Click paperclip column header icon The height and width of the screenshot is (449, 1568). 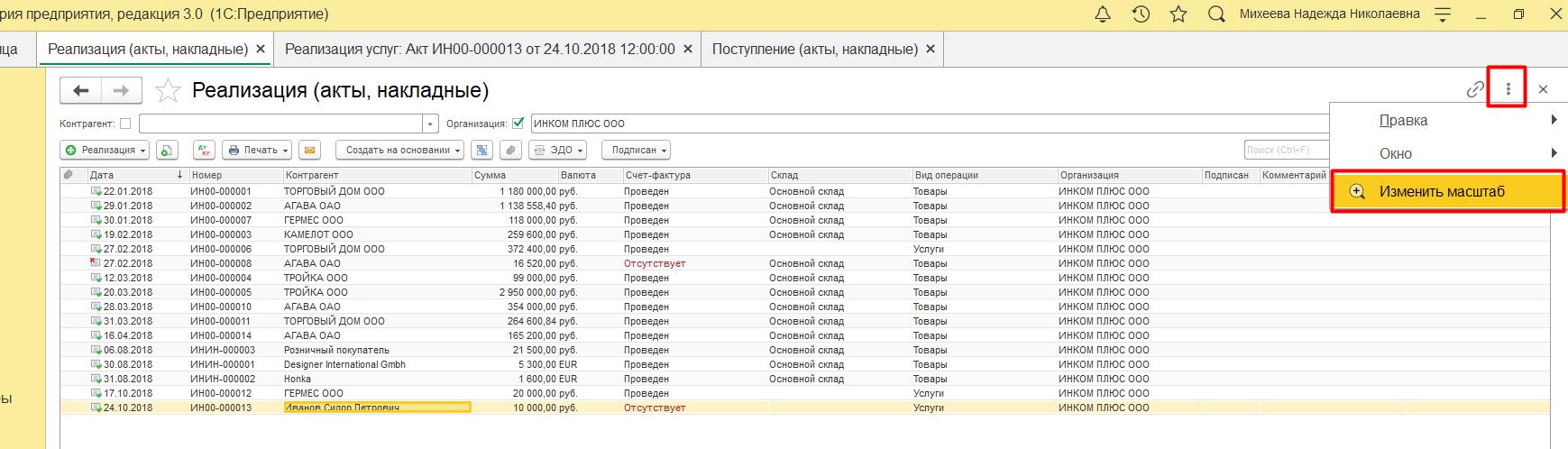click(x=69, y=175)
